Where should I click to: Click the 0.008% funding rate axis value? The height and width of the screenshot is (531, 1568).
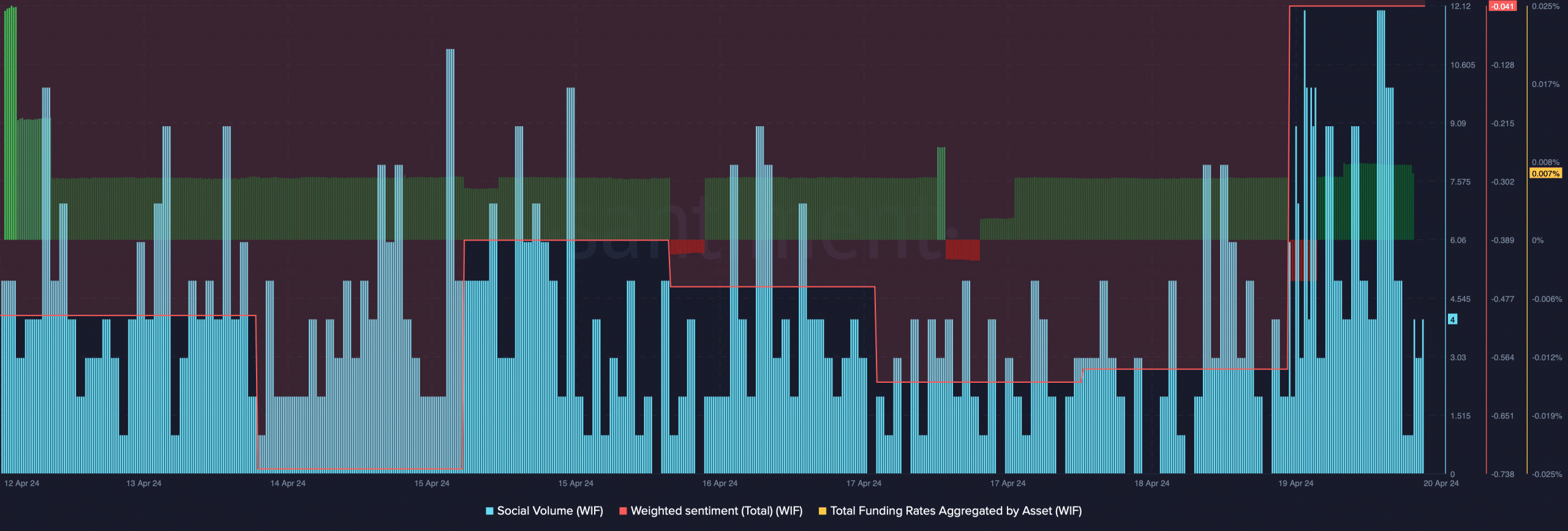pyautogui.click(x=1546, y=162)
